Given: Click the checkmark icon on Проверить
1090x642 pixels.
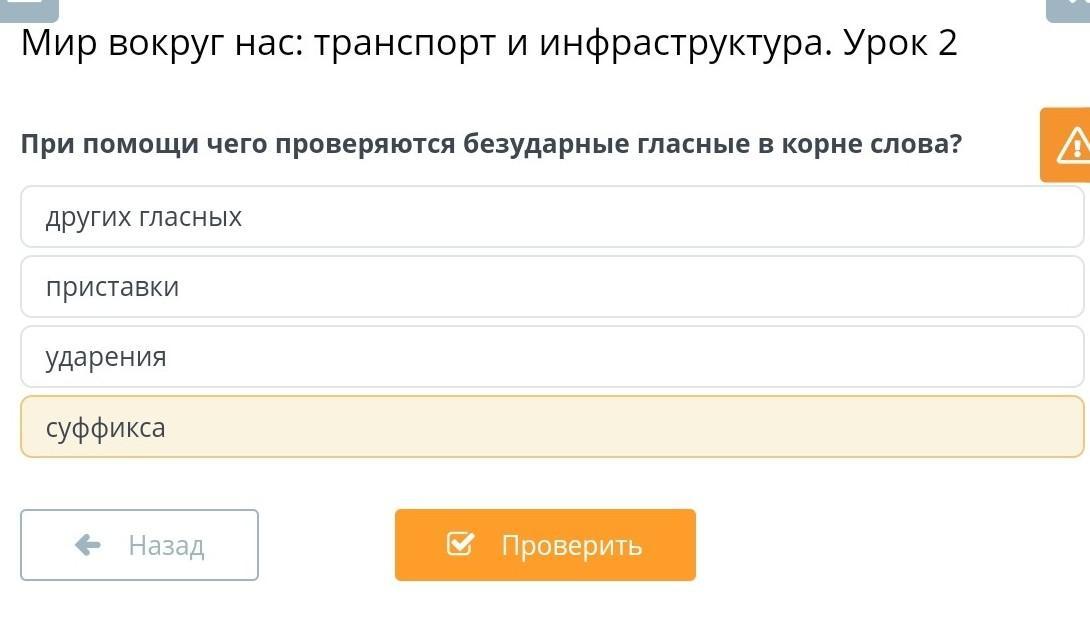Looking at the screenshot, I should click(460, 545).
